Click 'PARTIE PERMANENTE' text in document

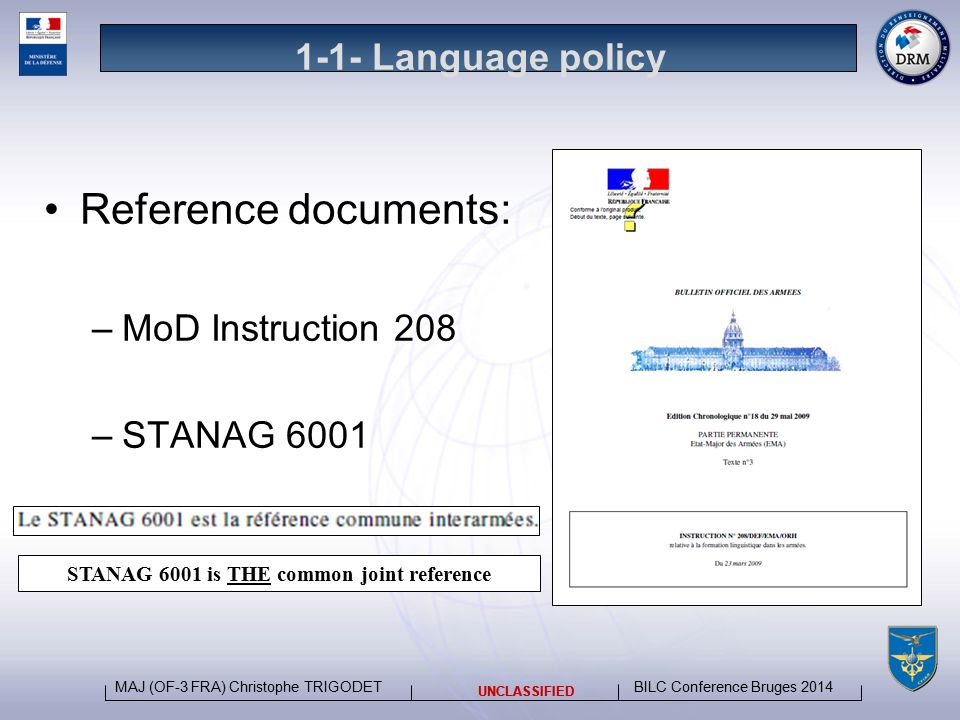tap(738, 435)
